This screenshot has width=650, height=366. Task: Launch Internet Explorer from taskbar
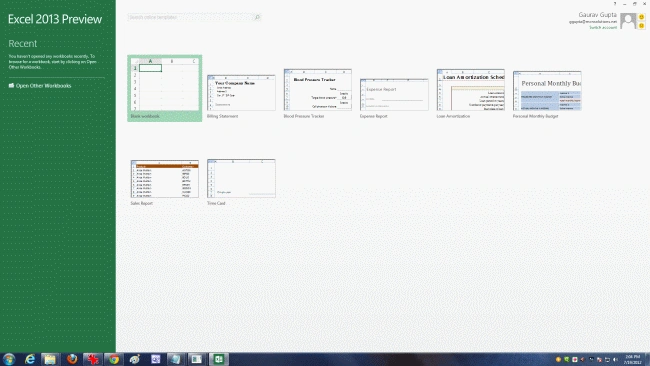30,359
